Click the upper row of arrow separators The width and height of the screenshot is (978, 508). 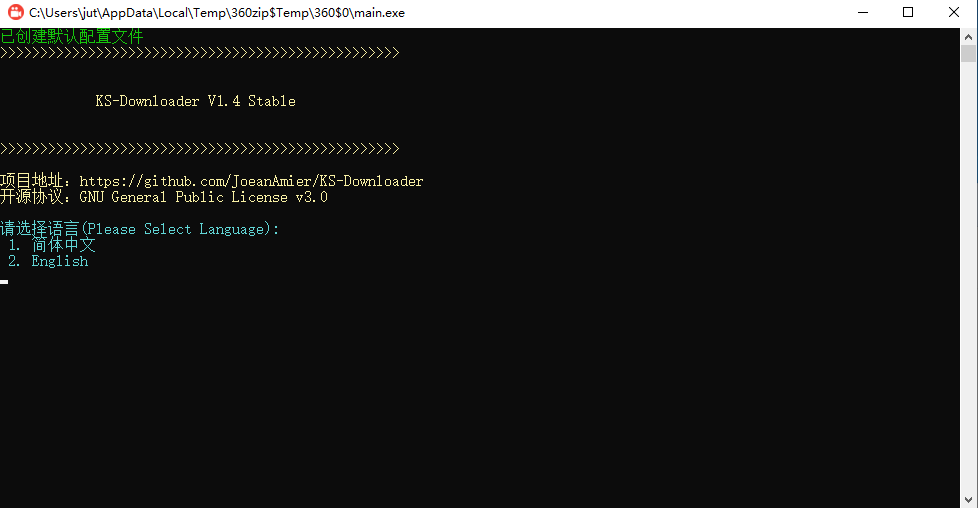click(x=200, y=53)
